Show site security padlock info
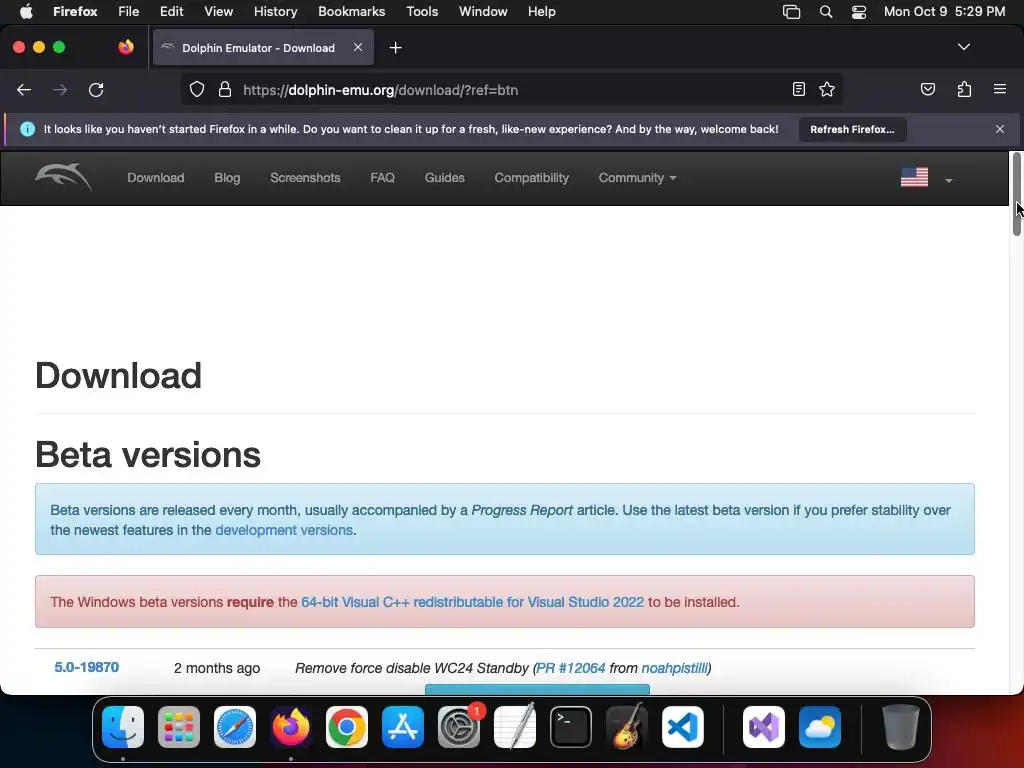 pyautogui.click(x=225, y=89)
